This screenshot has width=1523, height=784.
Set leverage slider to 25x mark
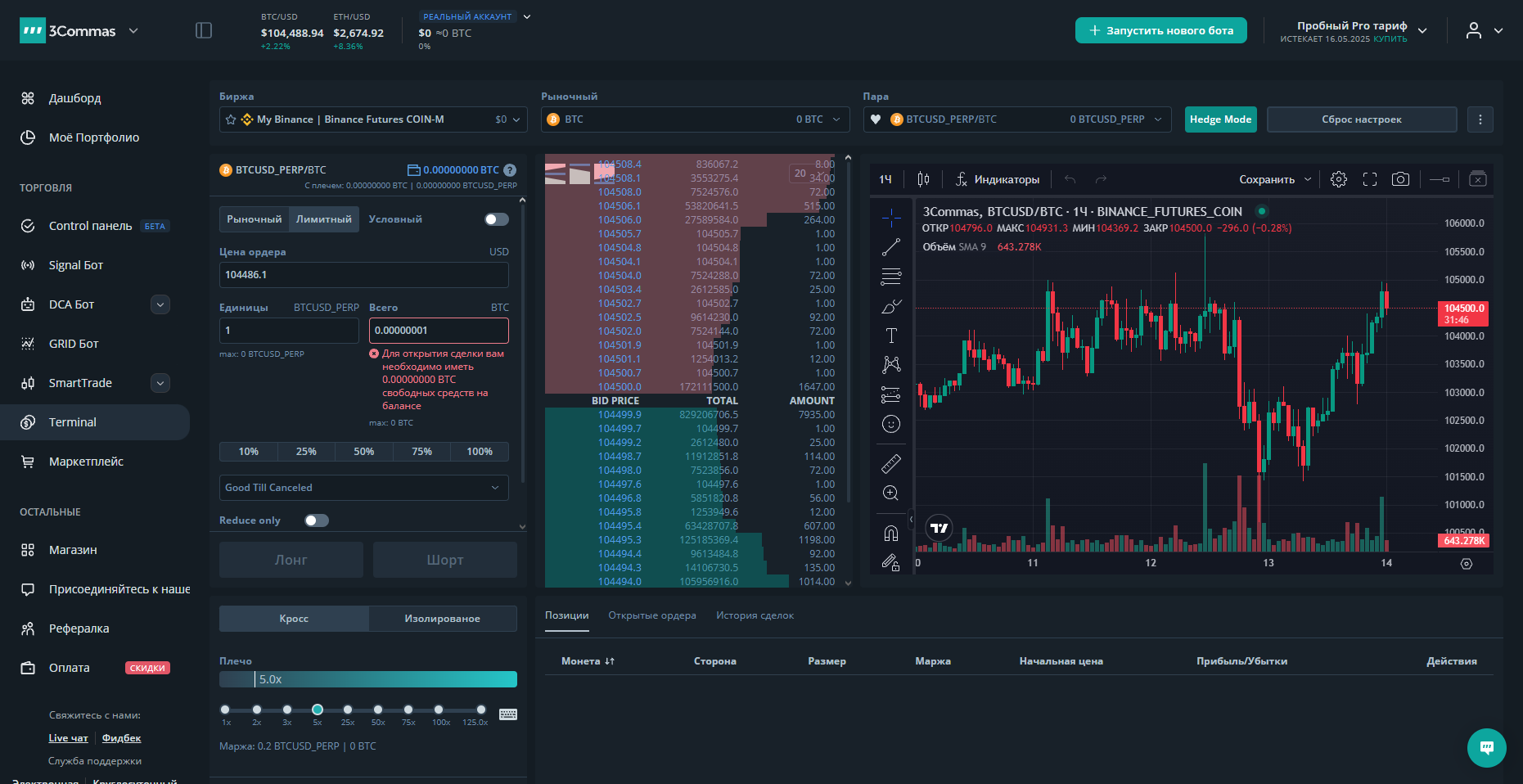click(x=348, y=710)
